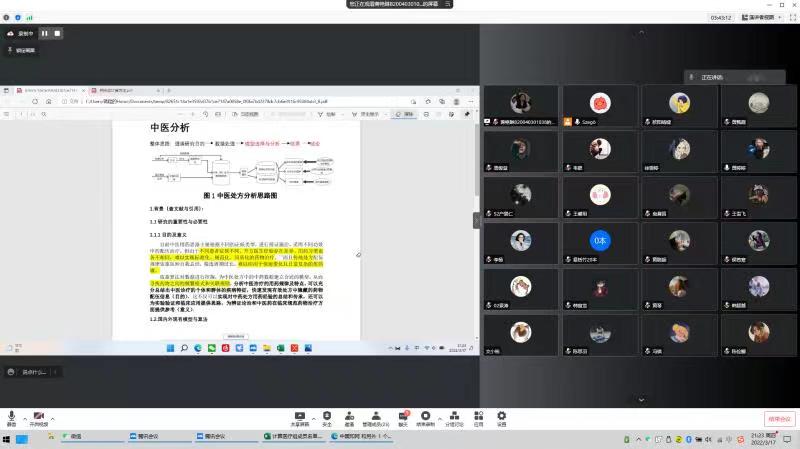Toggle the lock screen pin option
This screenshot has width=800, height=449.
[x=22, y=49]
